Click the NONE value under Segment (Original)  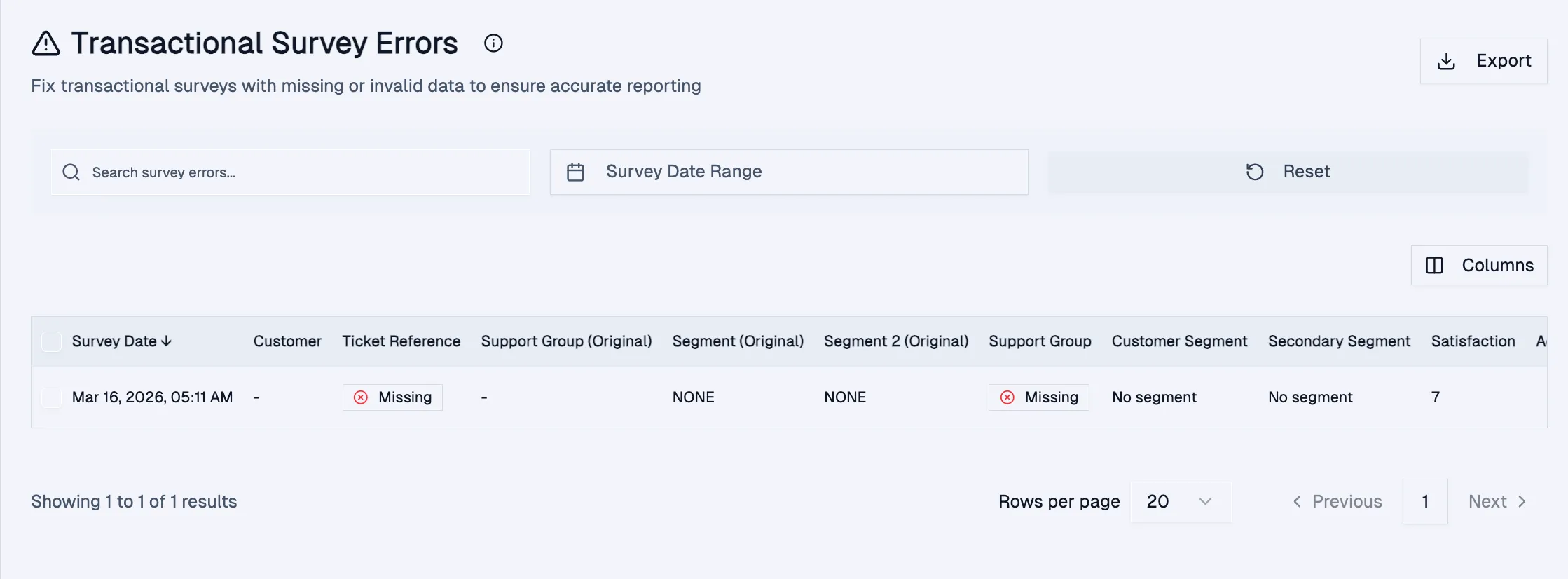(x=693, y=397)
